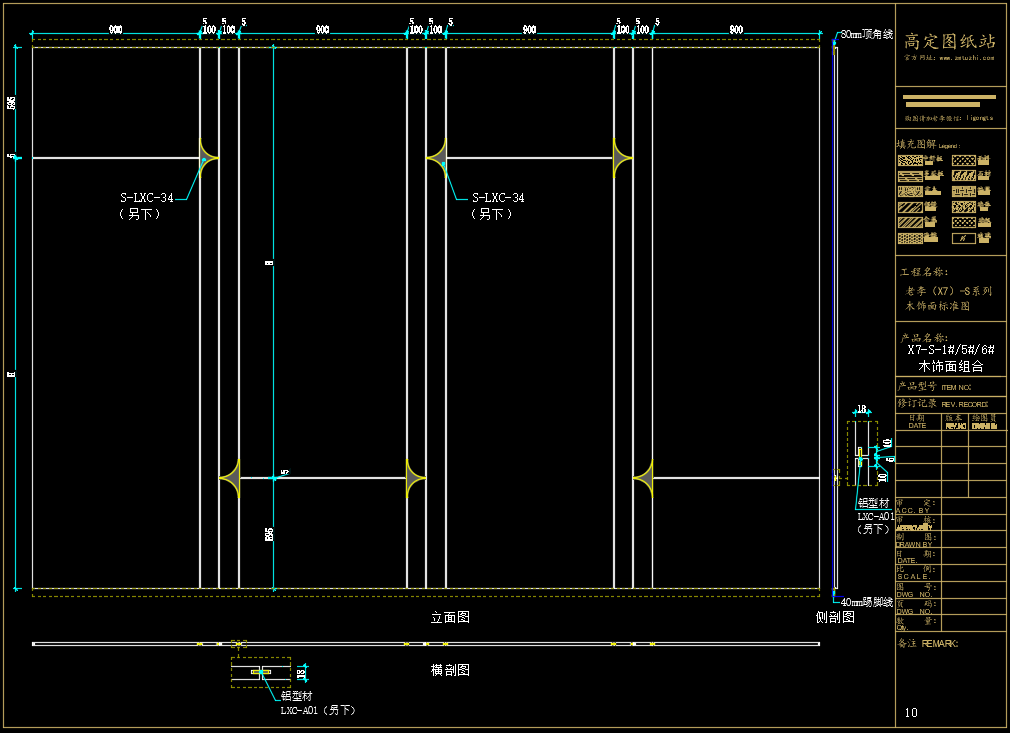Select the 横剖图 cross-section title
Image resolution: width=1010 pixels, height=733 pixels.
click(450, 670)
